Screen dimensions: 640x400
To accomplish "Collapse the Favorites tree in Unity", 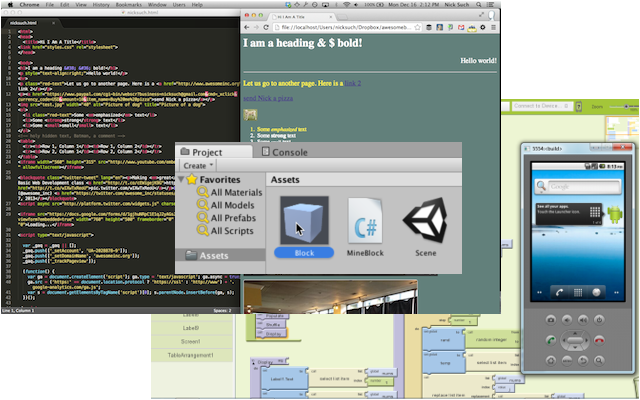I will 181,179.
